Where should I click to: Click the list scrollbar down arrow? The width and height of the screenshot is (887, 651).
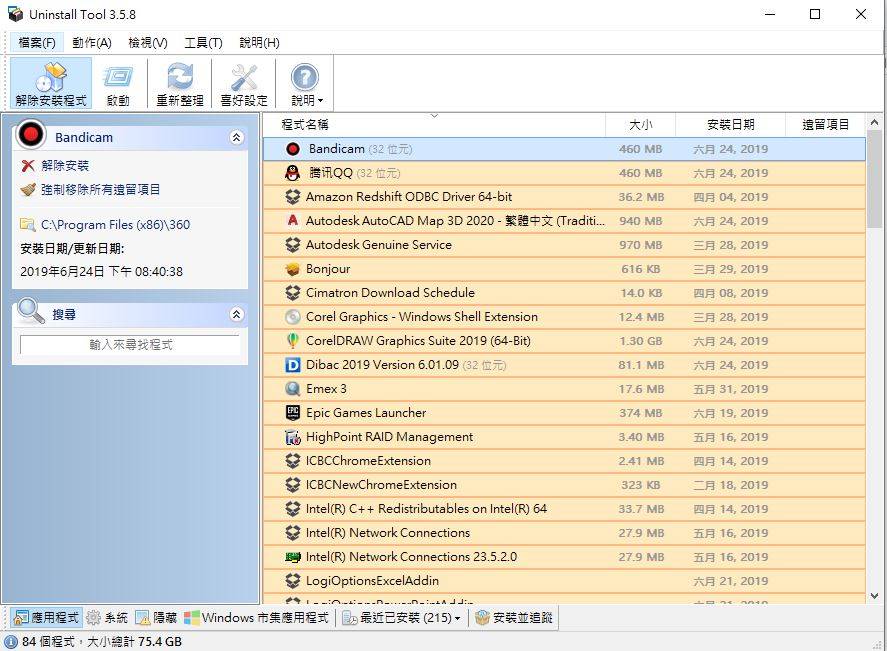click(x=875, y=596)
